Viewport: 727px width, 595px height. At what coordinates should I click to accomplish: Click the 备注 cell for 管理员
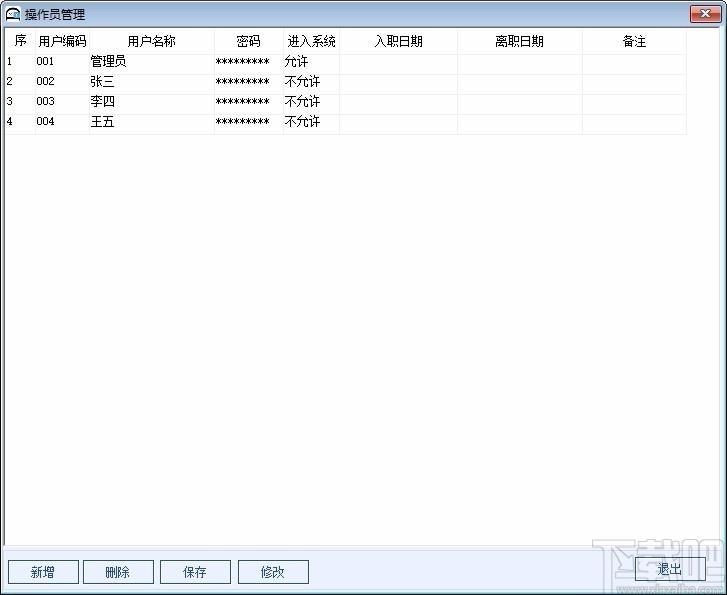[x=634, y=64]
